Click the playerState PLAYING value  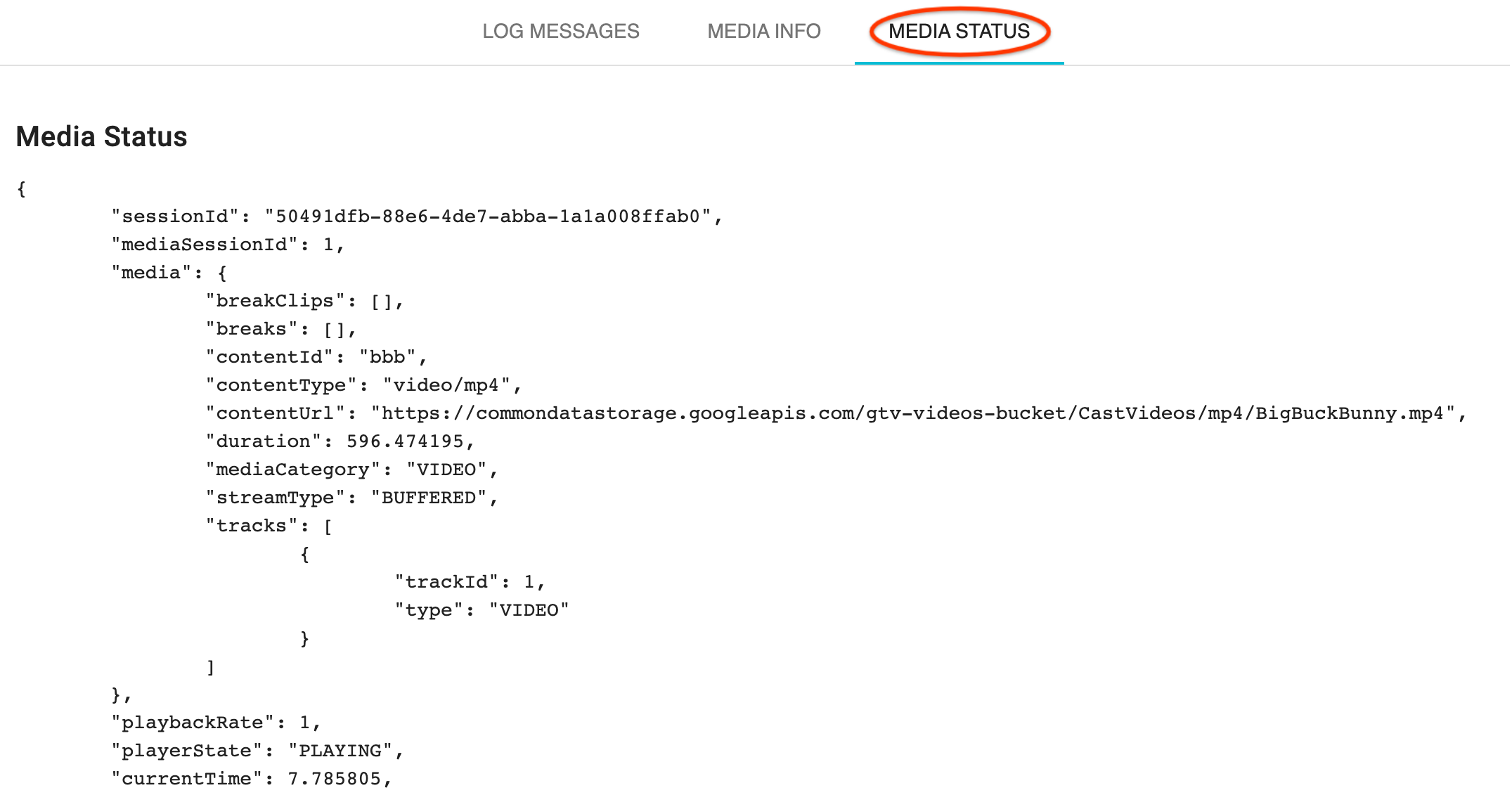click(340, 751)
